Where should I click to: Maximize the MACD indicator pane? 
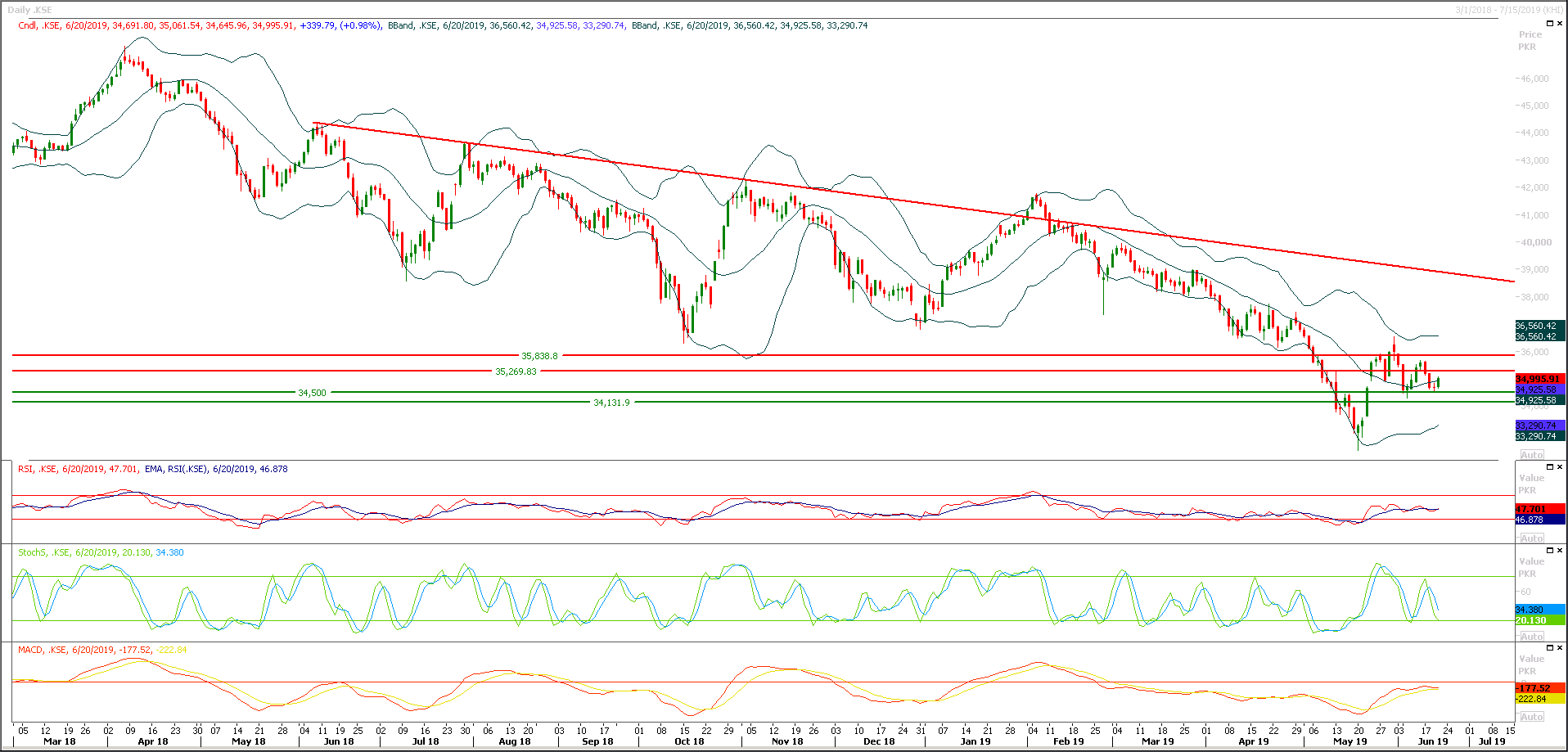(1550, 648)
